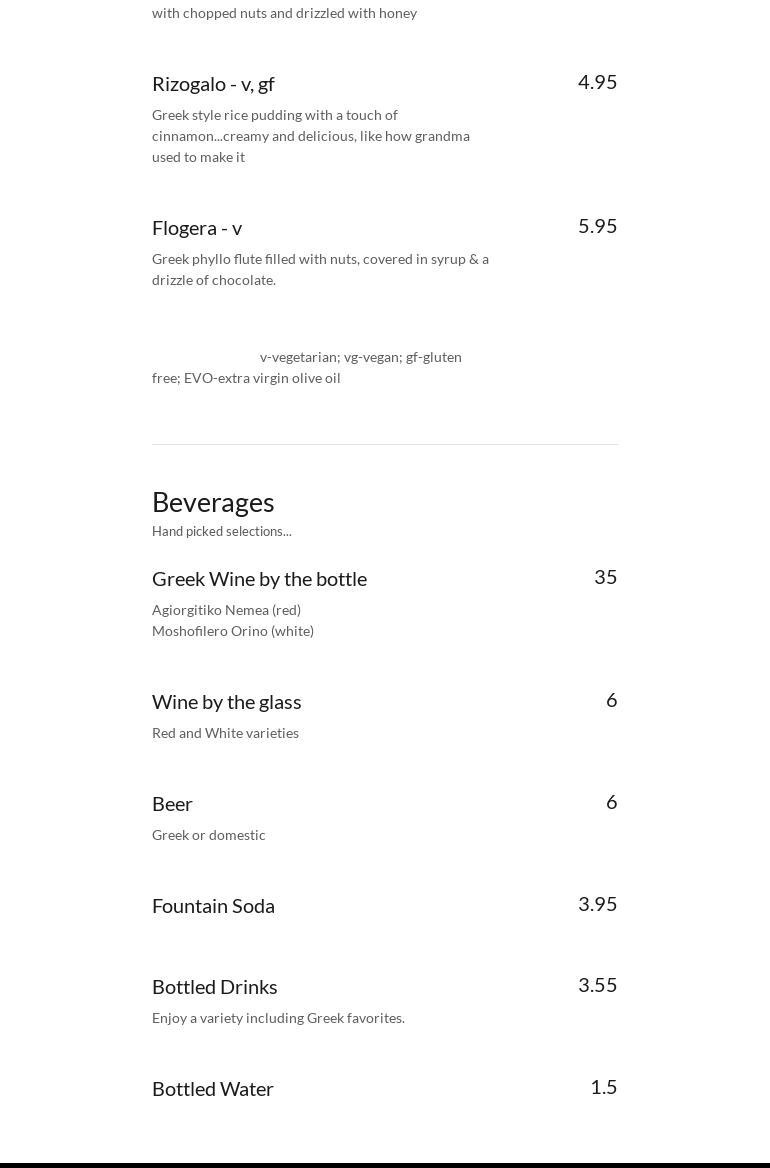Screen dimensions: 770x1168
Task: Click the Rizogalo dessert title
Action: (x=213, y=84)
